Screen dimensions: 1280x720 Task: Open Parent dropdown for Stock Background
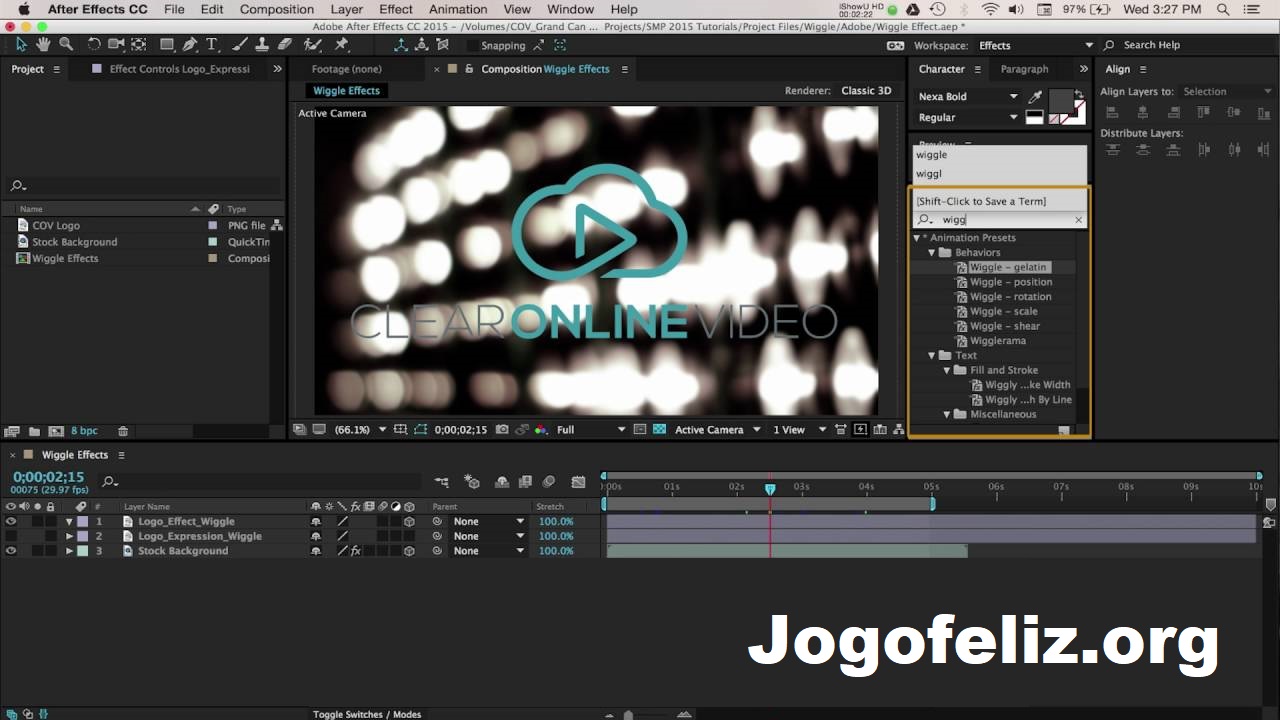(488, 551)
